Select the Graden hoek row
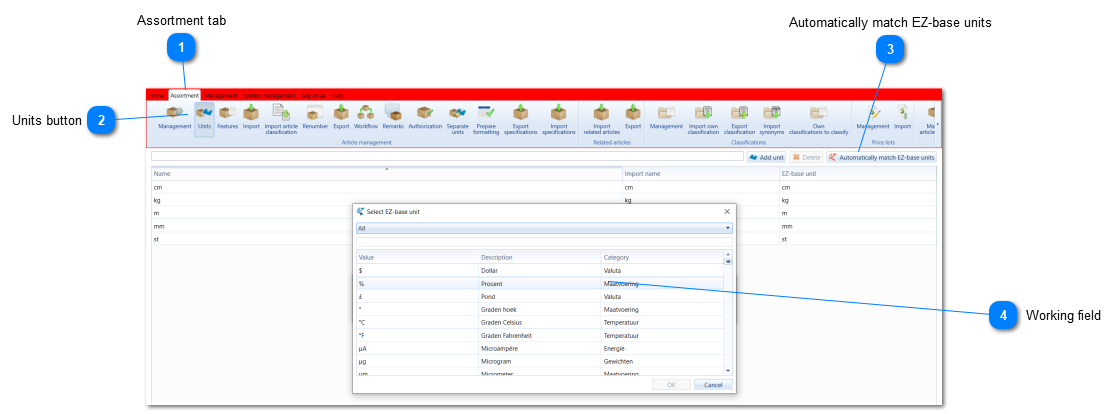The image size is (1117, 414). (x=540, y=309)
